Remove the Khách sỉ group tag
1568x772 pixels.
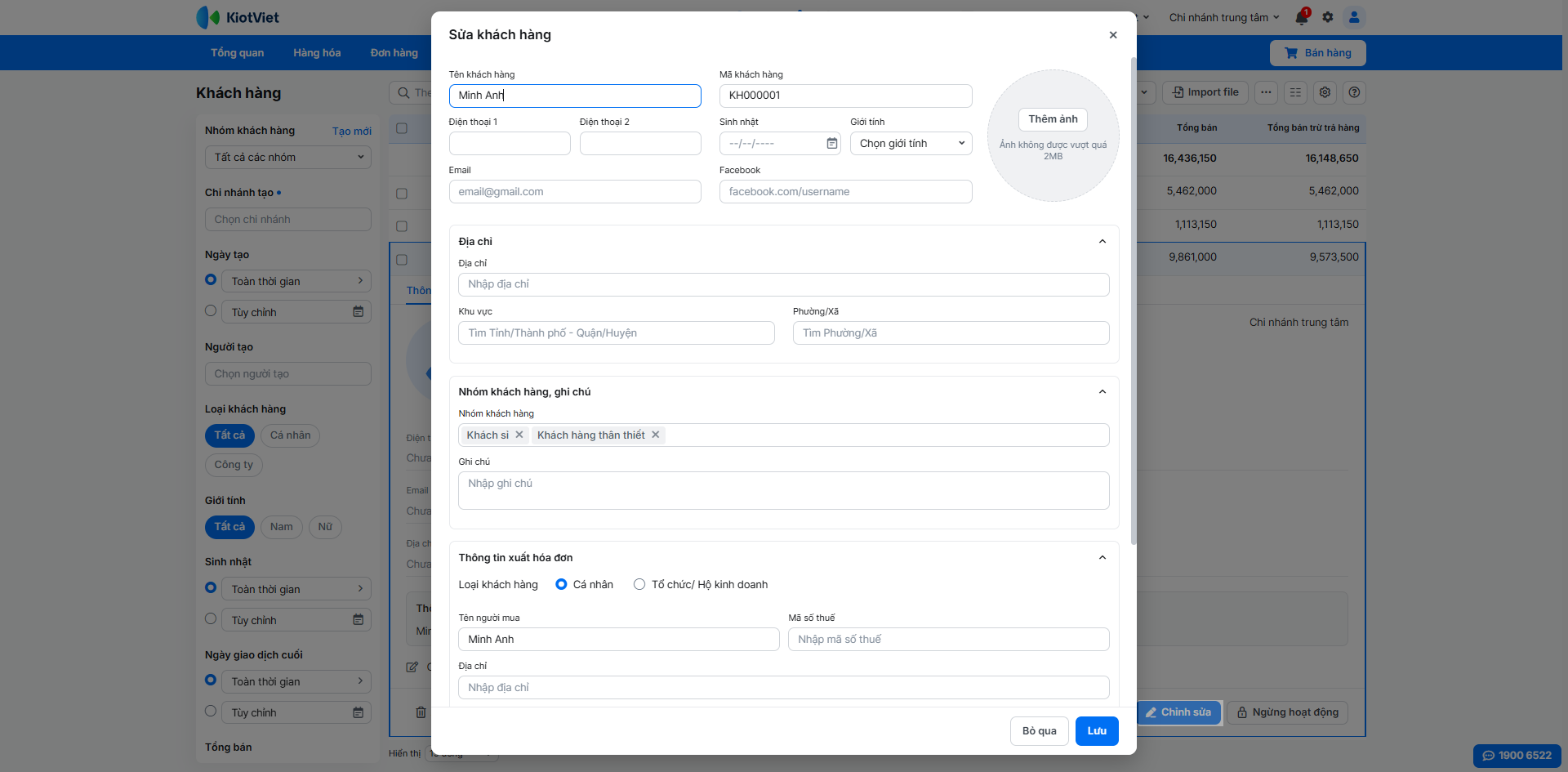pyautogui.click(x=519, y=435)
